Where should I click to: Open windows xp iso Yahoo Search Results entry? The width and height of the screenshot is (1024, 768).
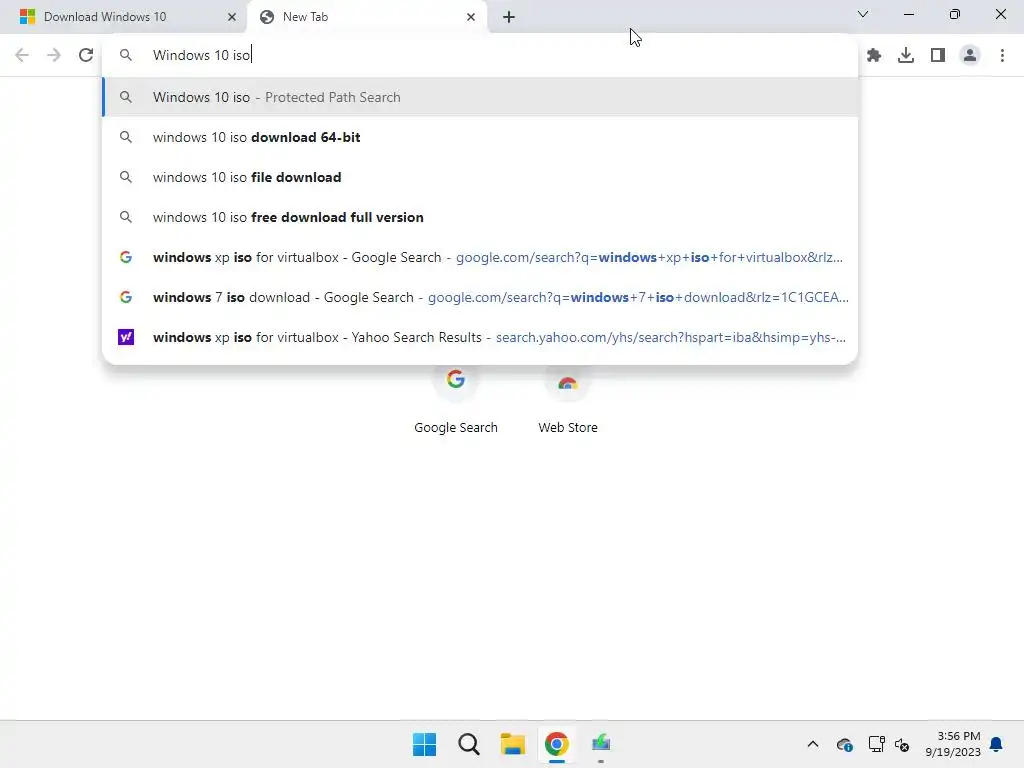(480, 337)
